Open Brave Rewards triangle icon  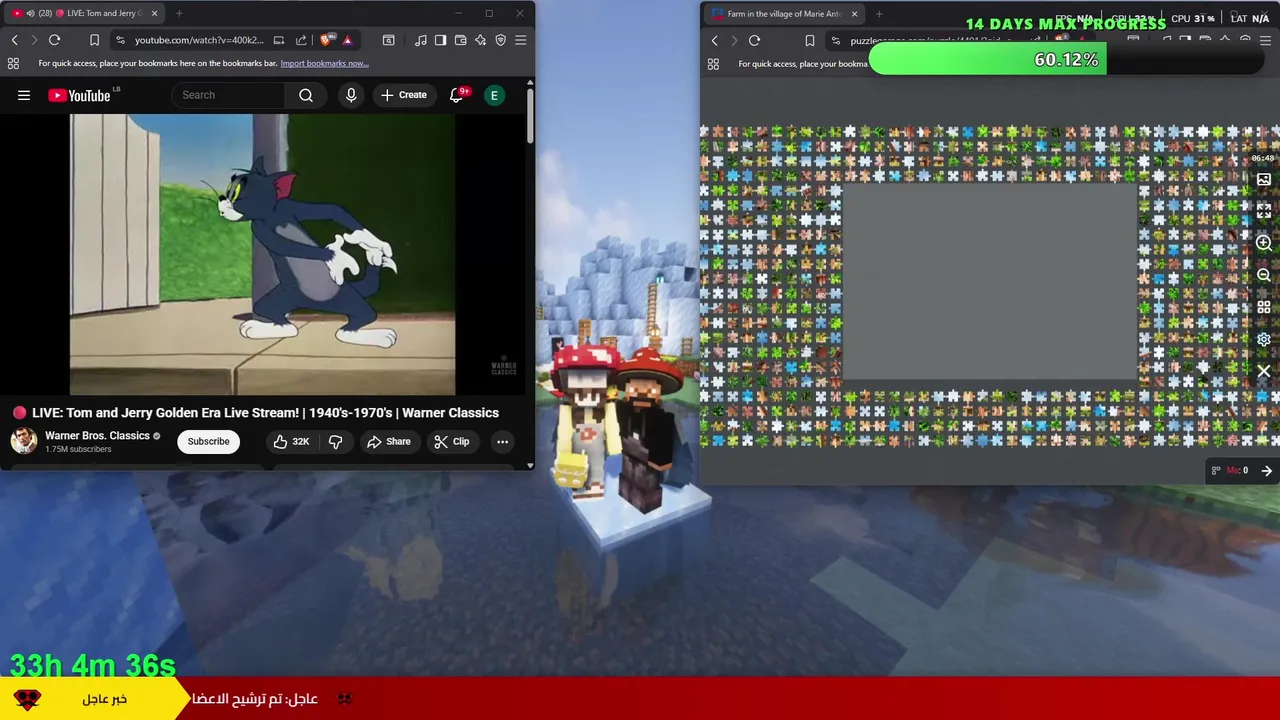347,40
